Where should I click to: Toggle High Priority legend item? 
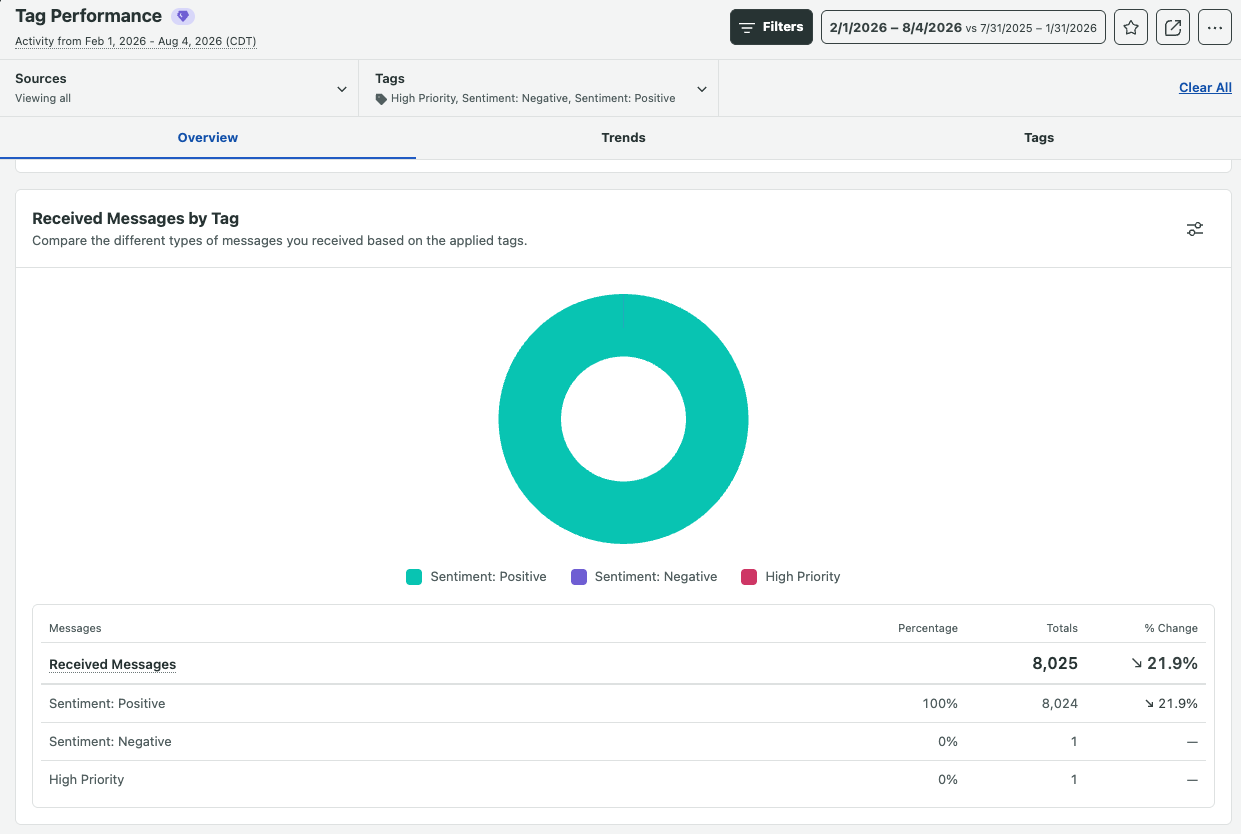coord(790,576)
